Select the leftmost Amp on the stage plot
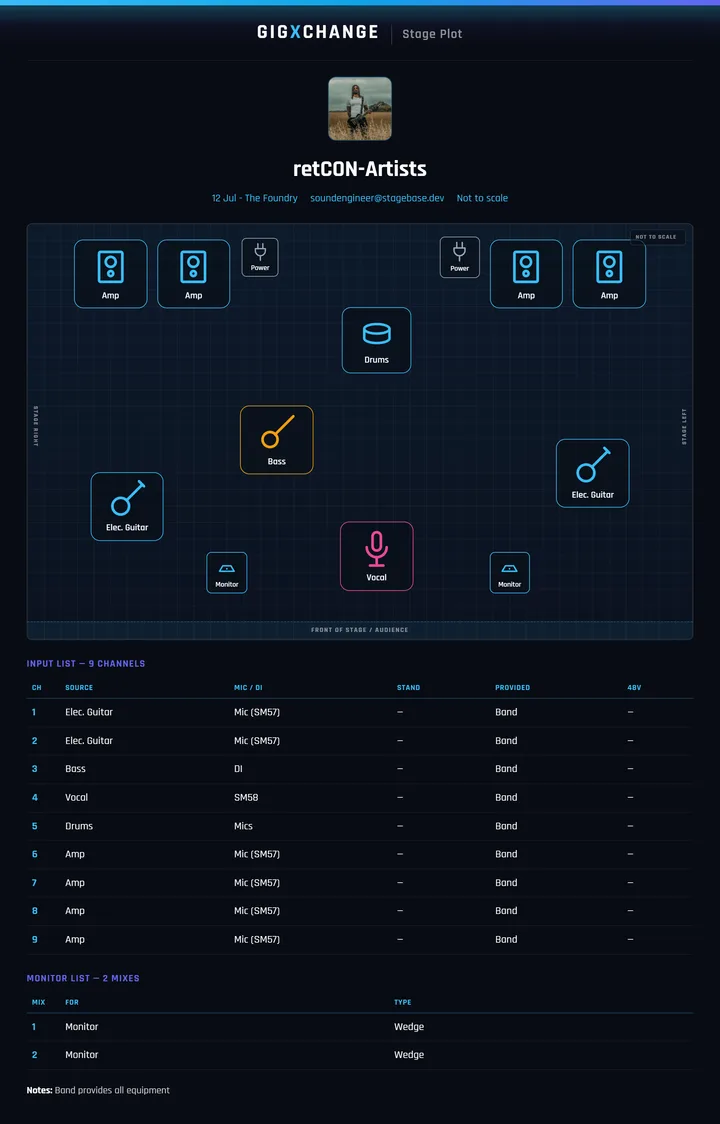Viewport: 720px width, 1124px height. (x=110, y=274)
